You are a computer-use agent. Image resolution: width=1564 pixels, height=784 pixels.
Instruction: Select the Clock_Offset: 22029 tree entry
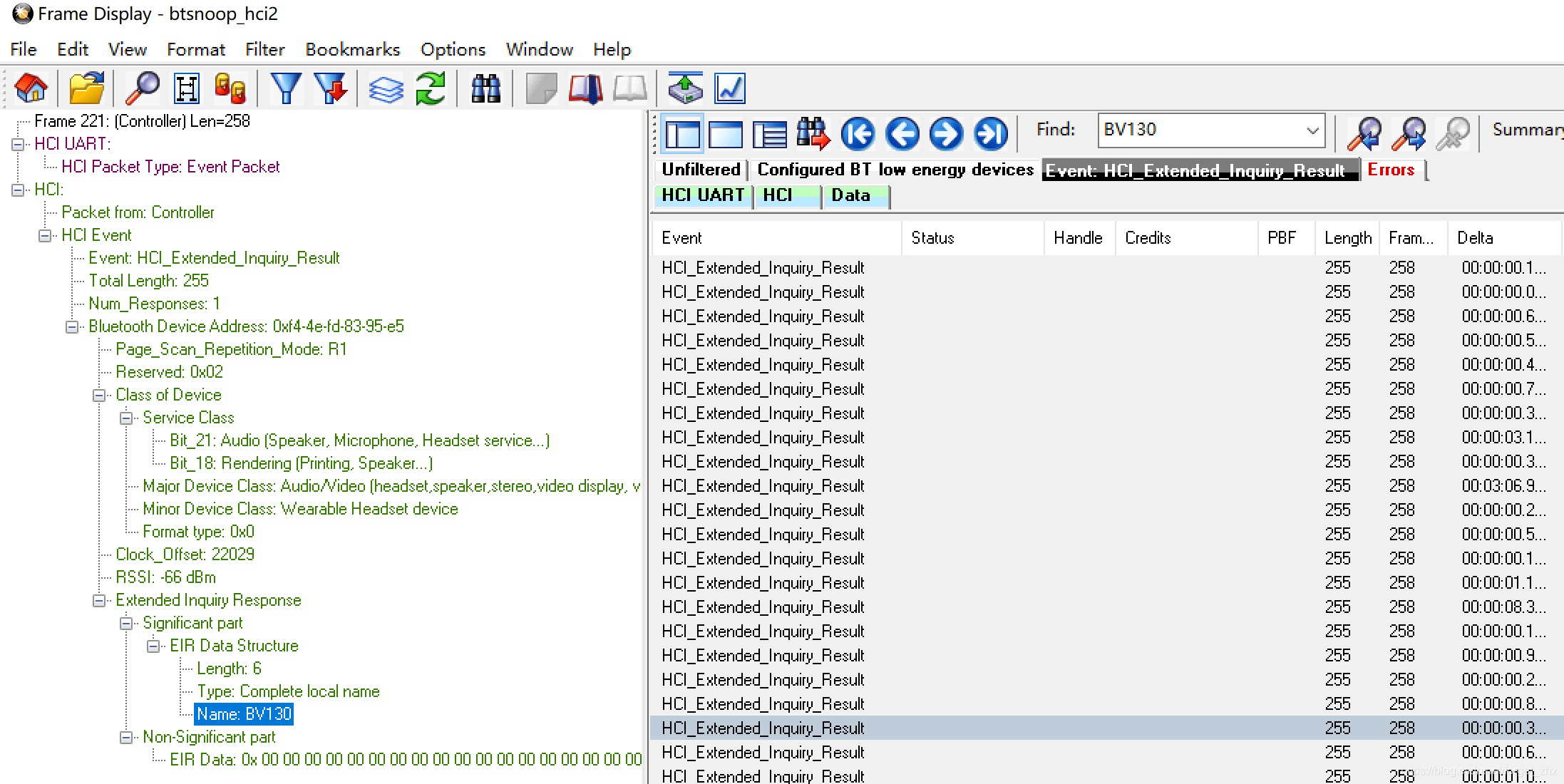coord(185,555)
